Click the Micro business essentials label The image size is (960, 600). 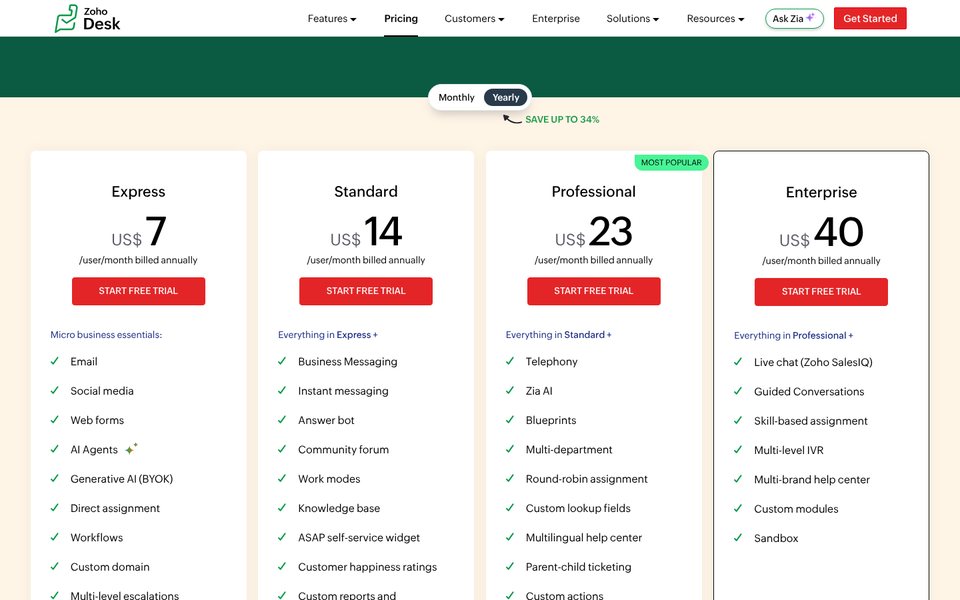pos(106,335)
